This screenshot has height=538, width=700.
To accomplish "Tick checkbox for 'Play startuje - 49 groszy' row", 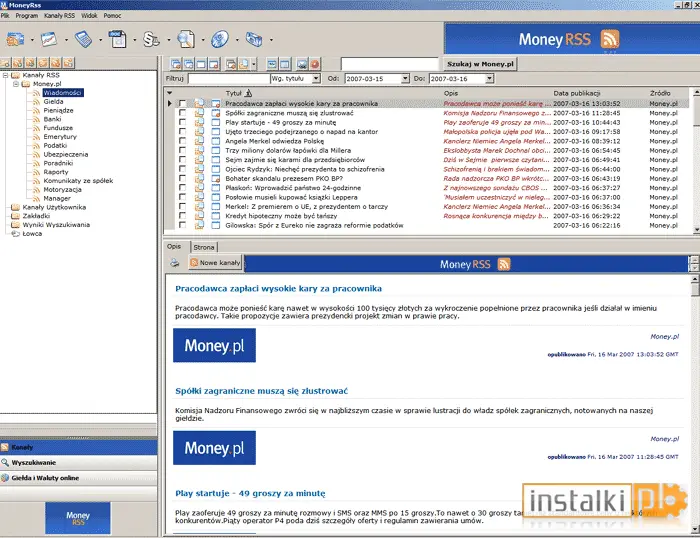I will pos(182,122).
